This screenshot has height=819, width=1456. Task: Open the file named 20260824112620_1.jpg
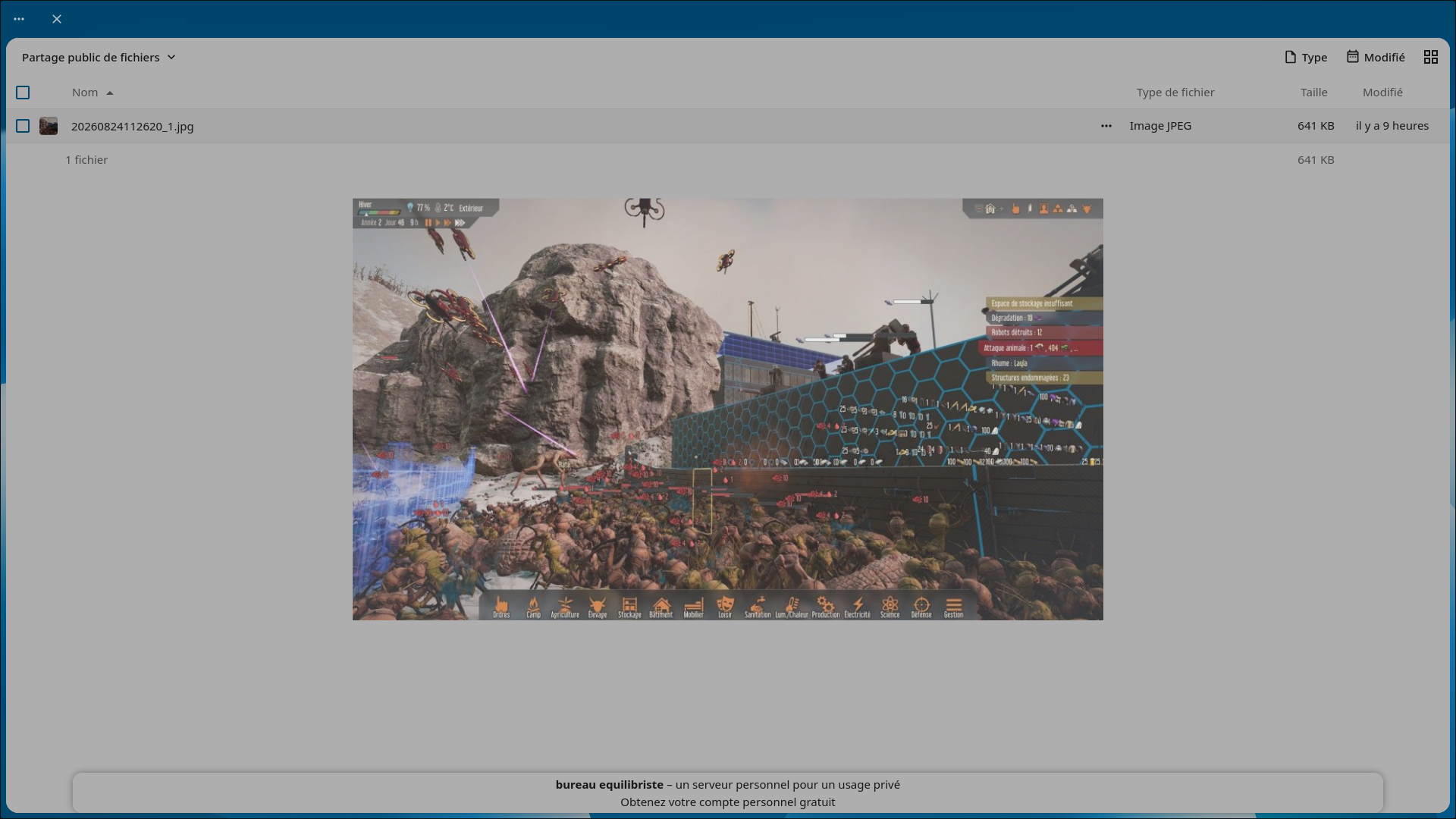[133, 127]
